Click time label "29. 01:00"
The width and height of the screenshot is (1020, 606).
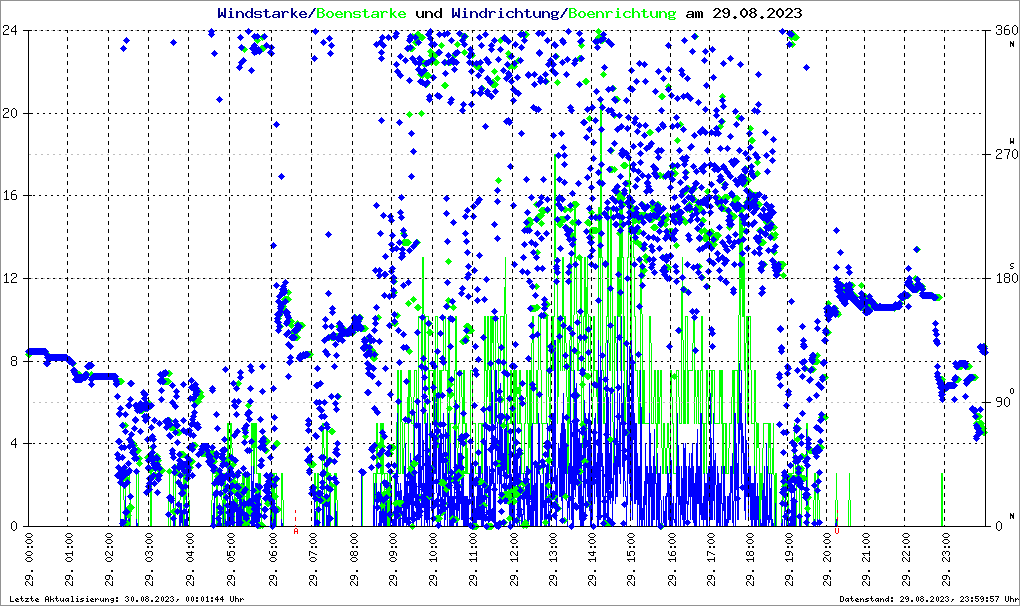tap(69, 559)
